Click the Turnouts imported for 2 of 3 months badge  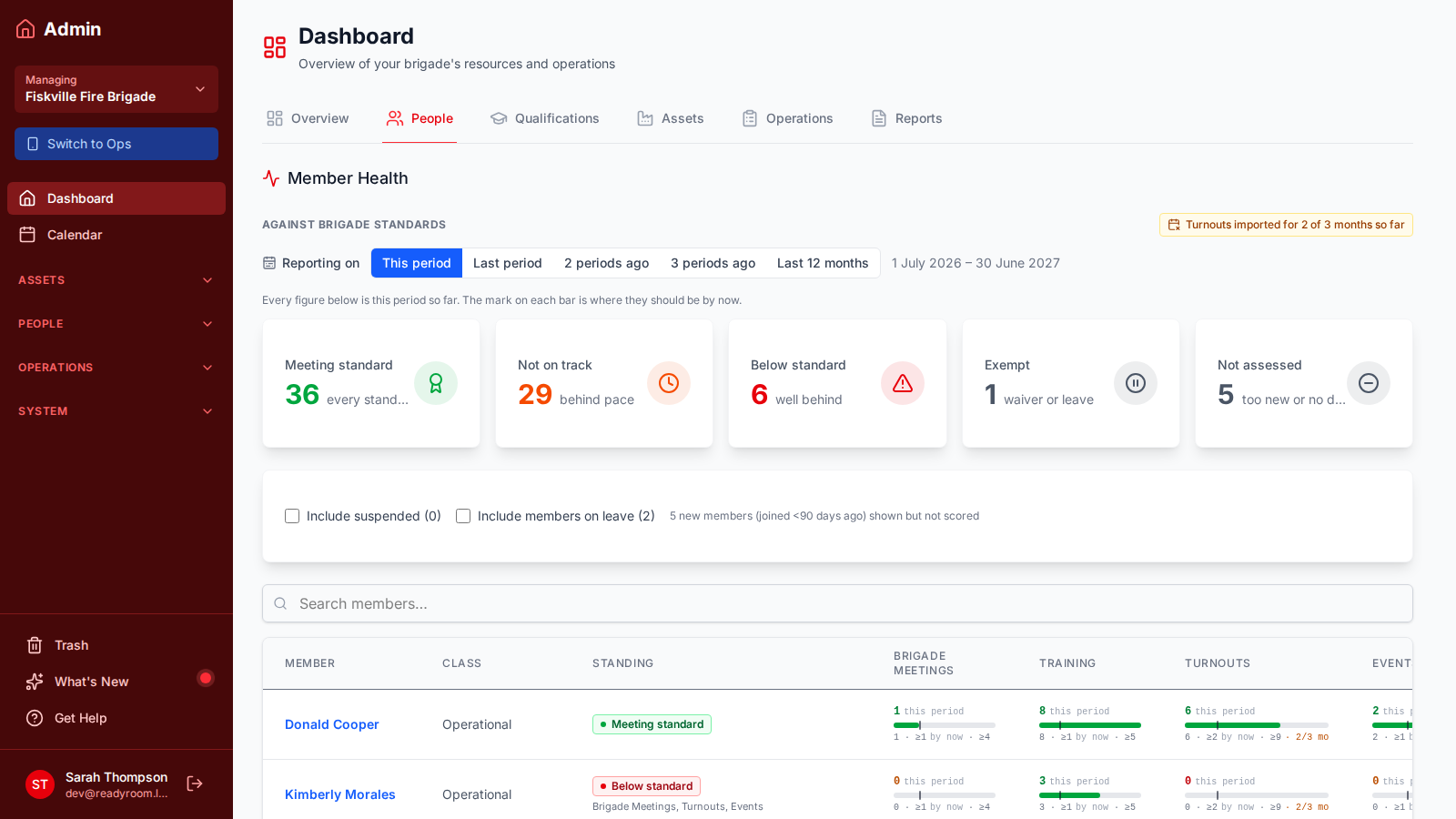[1286, 225]
